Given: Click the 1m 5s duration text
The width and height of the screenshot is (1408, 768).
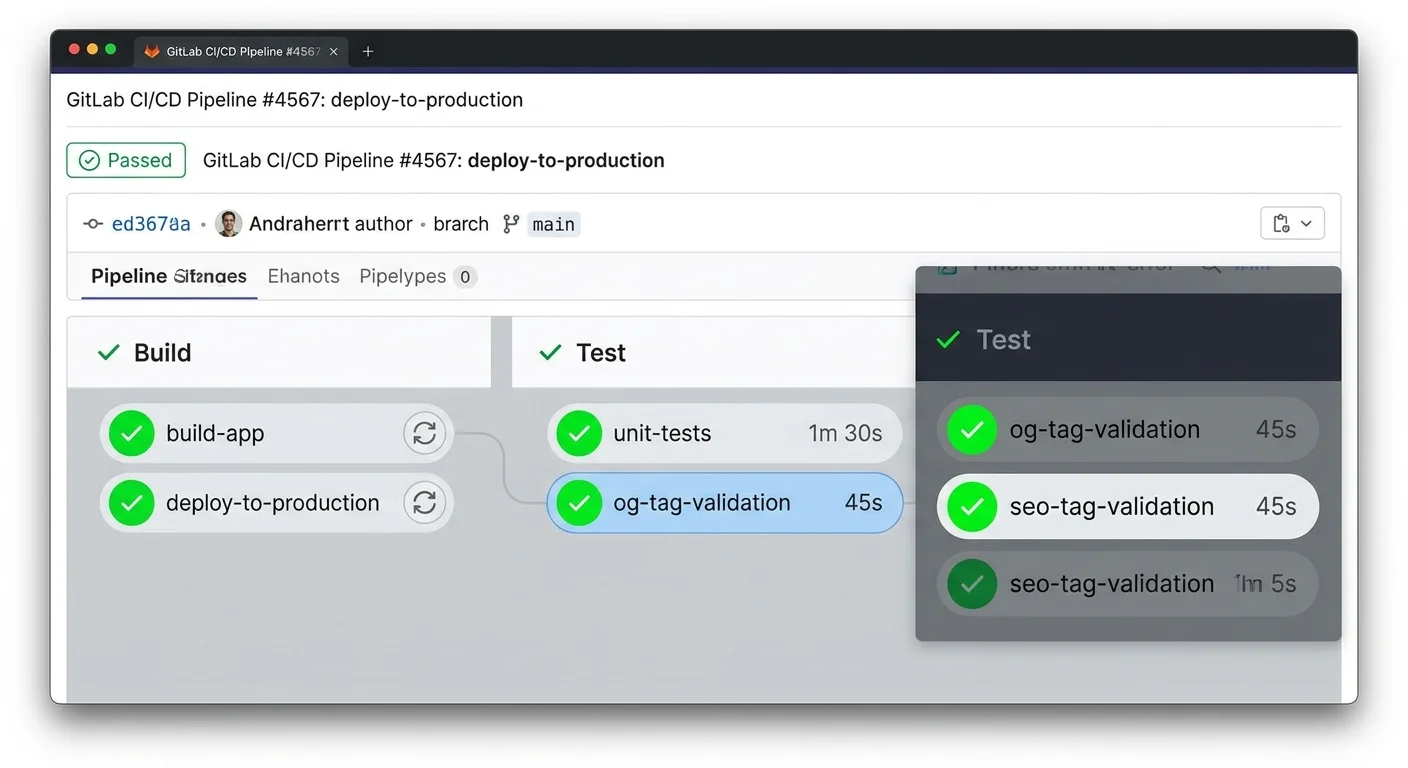Looking at the screenshot, I should [x=1265, y=584].
